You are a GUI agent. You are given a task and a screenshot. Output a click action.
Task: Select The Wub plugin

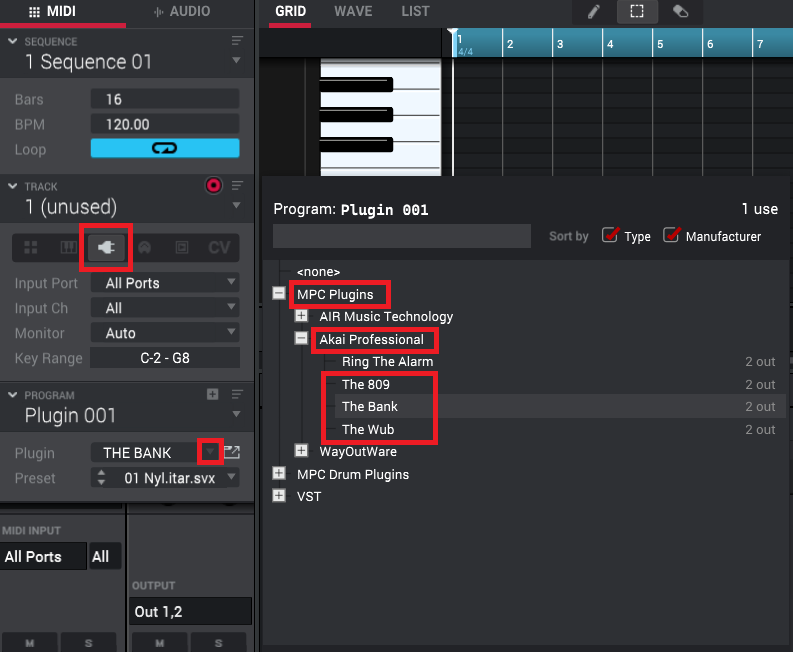click(368, 429)
